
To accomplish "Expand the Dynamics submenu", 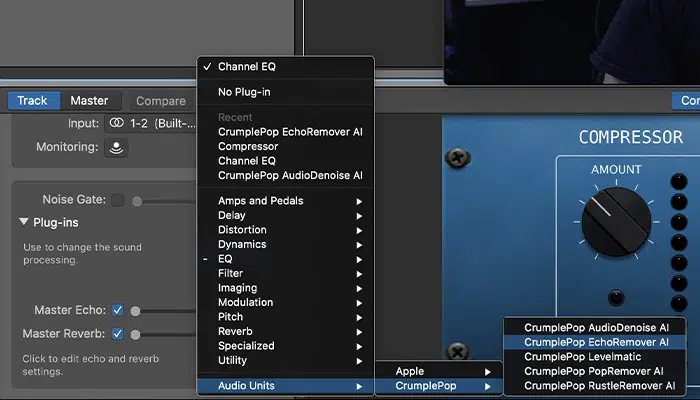I will click(285, 245).
